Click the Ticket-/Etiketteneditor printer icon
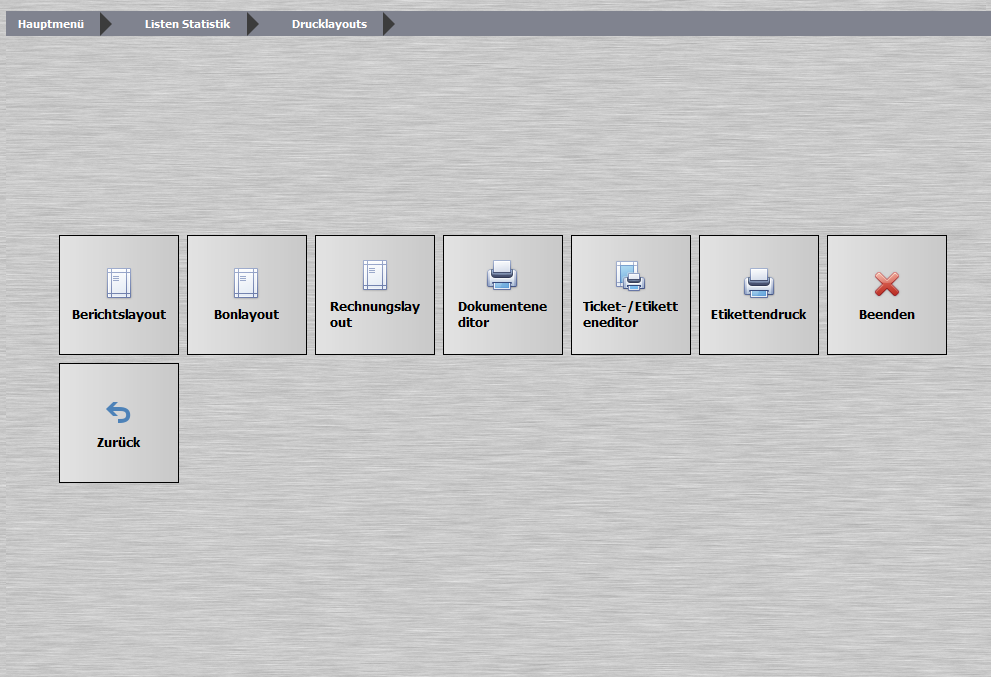This screenshot has height=677, width=991. point(631,276)
